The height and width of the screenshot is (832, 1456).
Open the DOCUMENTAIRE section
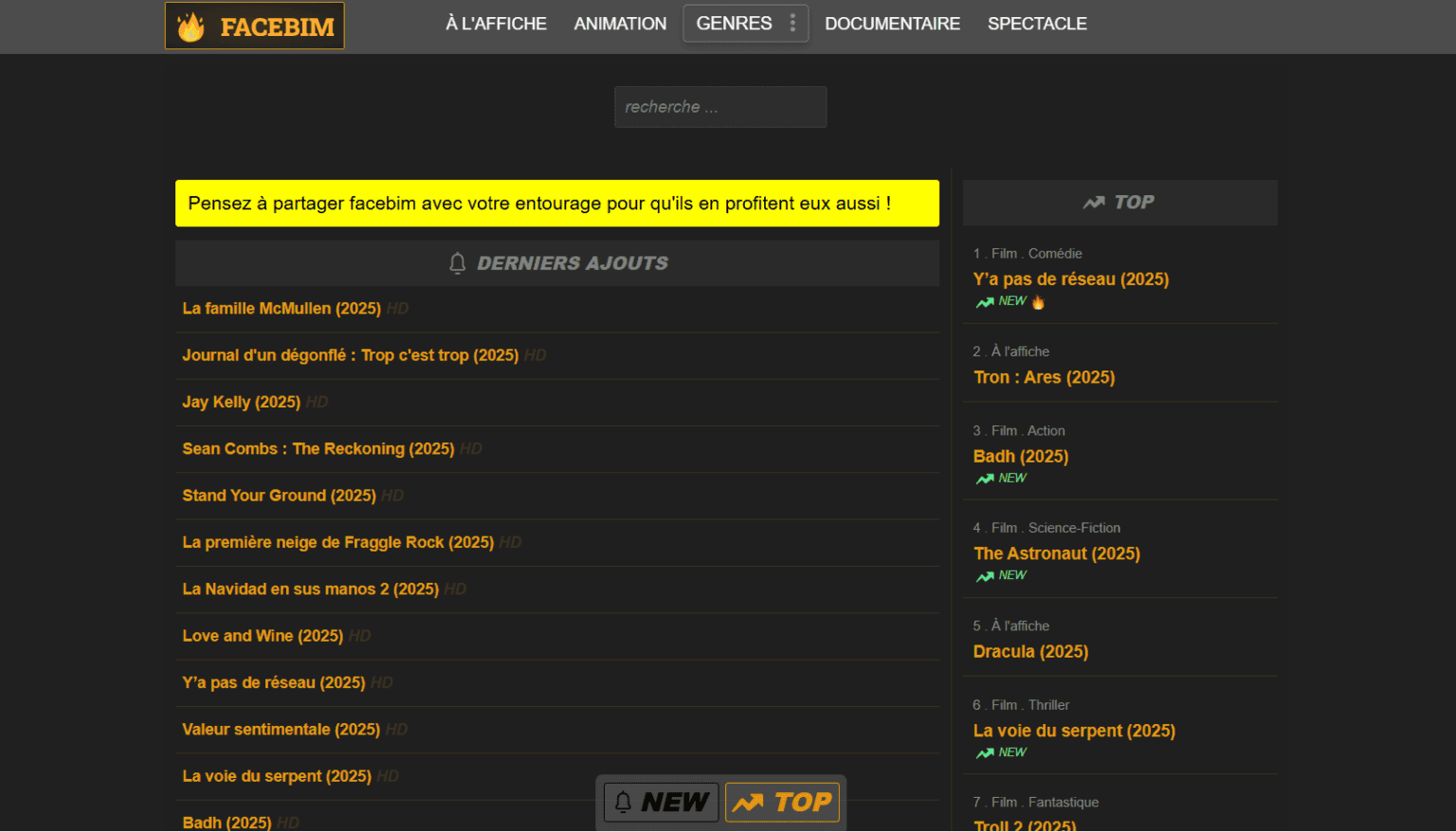(892, 23)
